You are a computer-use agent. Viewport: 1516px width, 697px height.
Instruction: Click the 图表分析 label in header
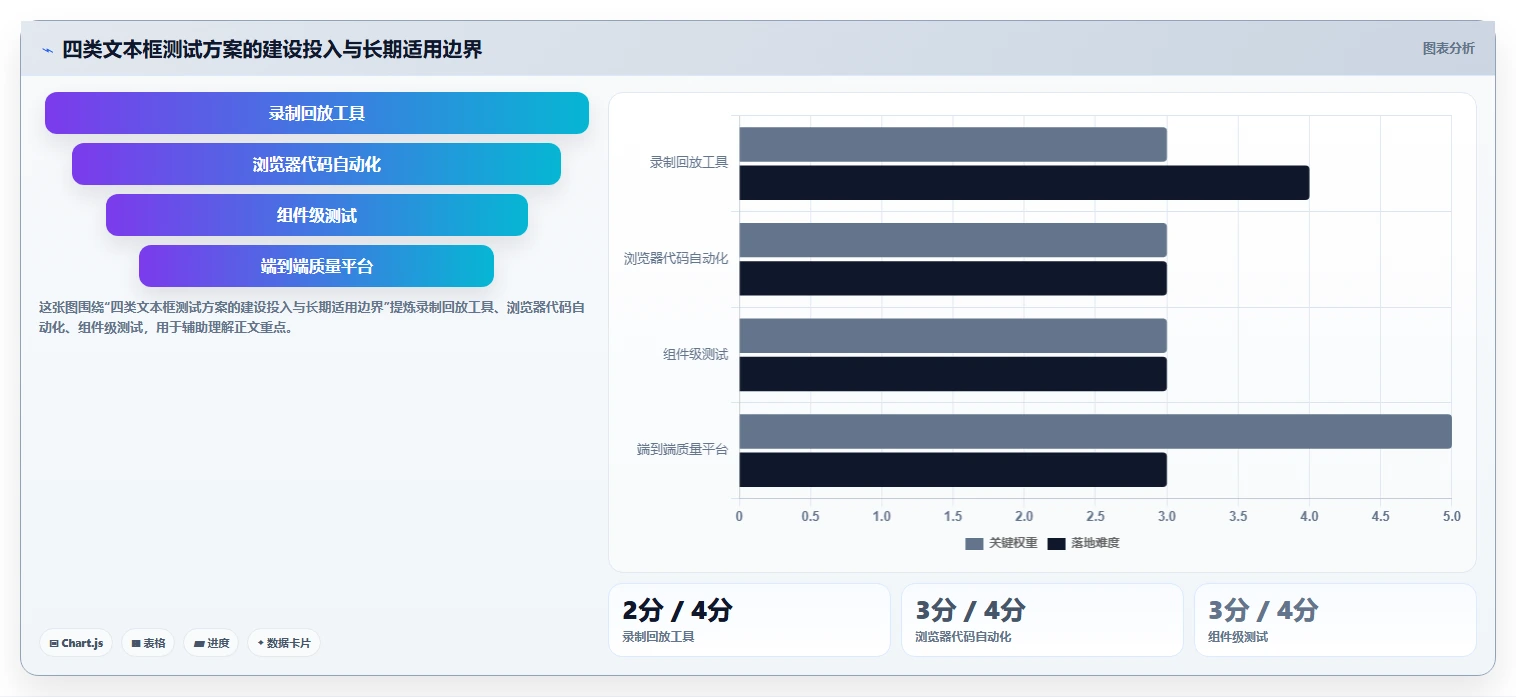click(x=1448, y=48)
